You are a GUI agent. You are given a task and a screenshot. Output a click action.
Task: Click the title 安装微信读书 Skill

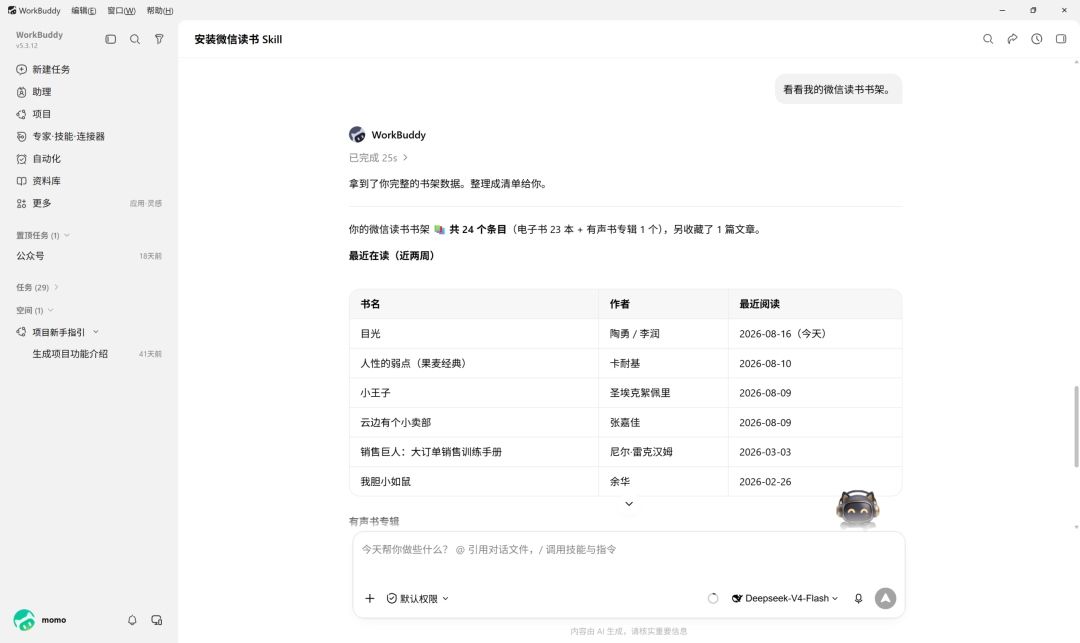238,39
